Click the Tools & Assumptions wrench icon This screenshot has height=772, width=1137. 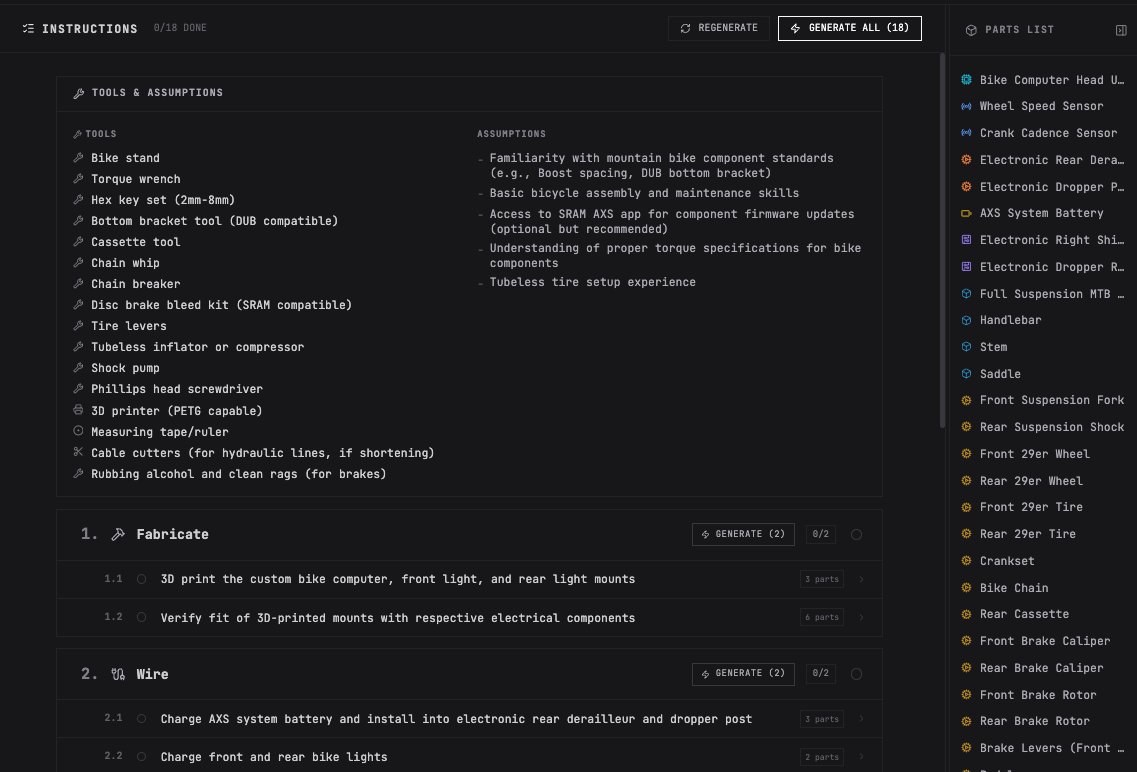coord(79,93)
